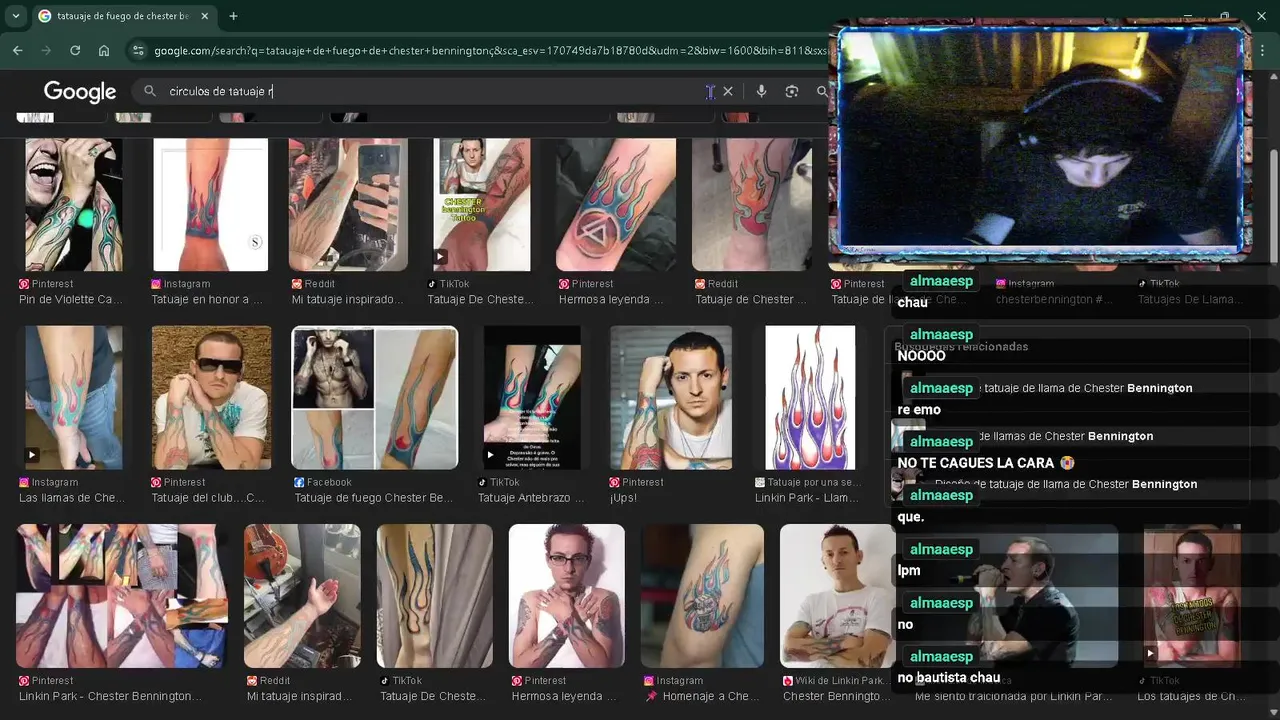Open 'Linkin Park - Llam...' purple flames image
The width and height of the screenshot is (1280, 720).
tap(810, 397)
